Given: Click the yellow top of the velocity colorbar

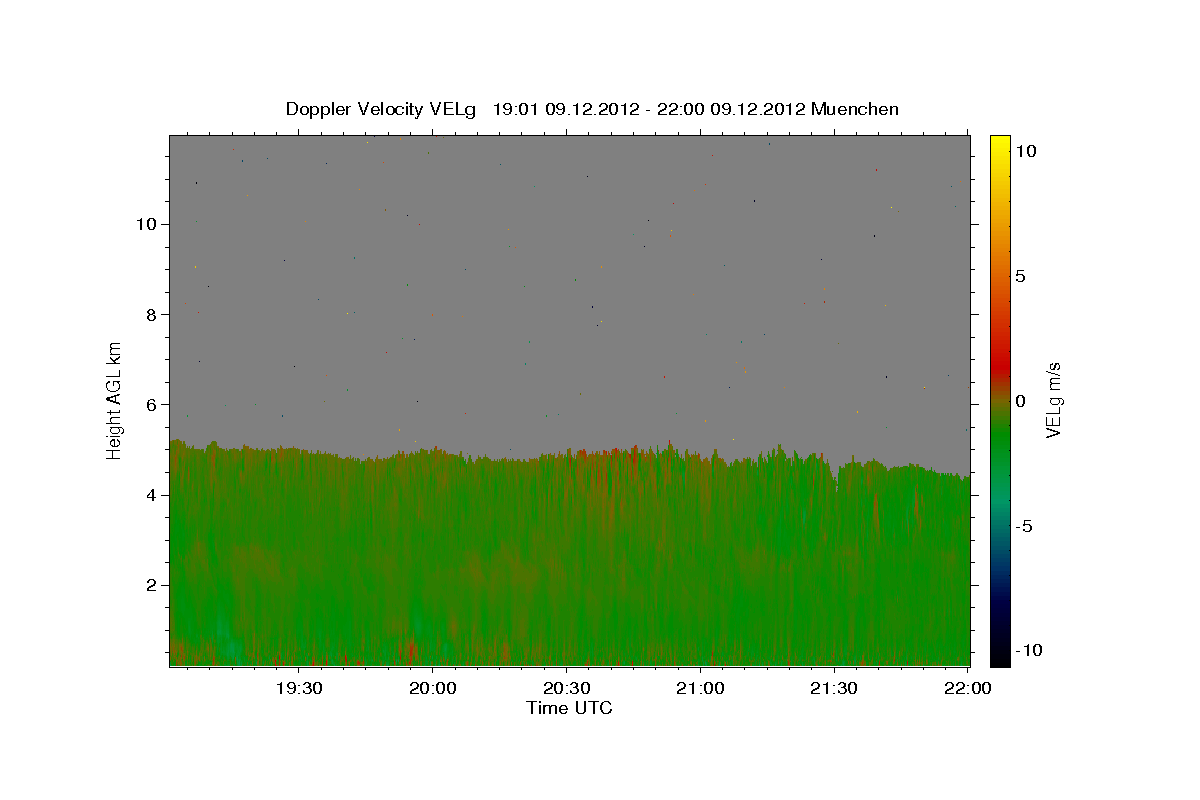Looking at the screenshot, I should (1000, 146).
